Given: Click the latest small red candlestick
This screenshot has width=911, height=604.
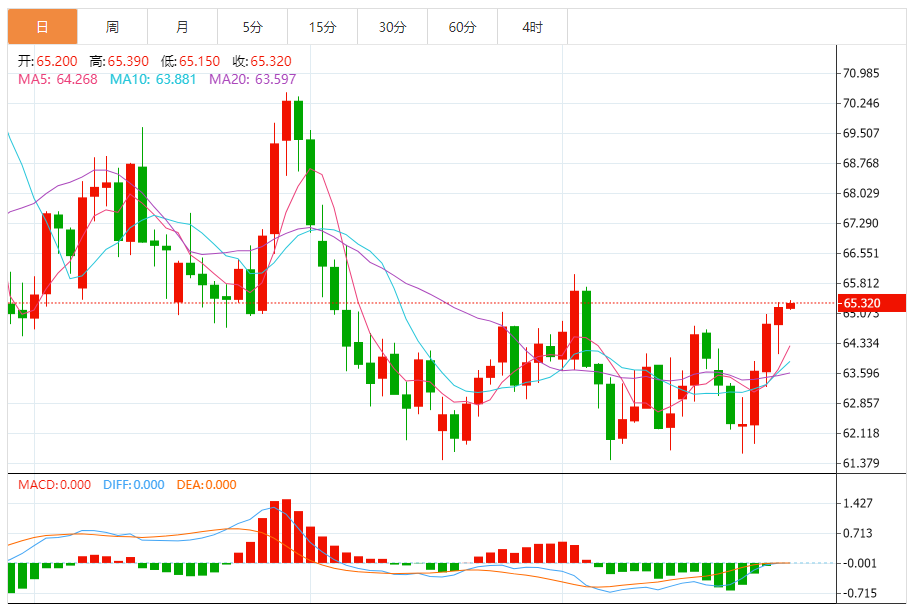Looking at the screenshot, I should (791, 305).
